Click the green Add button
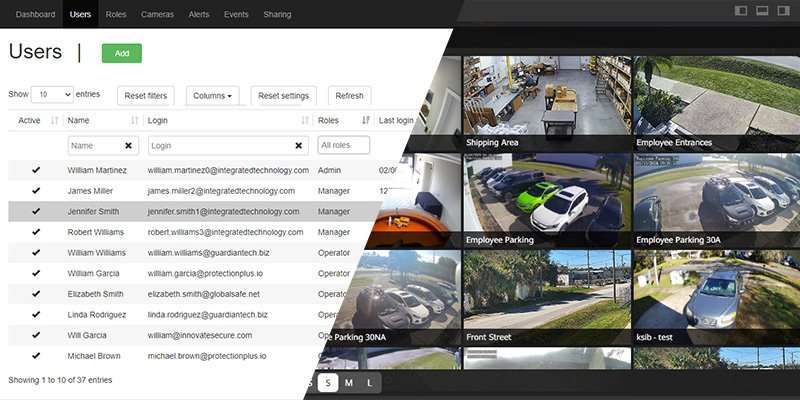800x400 pixels. [122, 54]
